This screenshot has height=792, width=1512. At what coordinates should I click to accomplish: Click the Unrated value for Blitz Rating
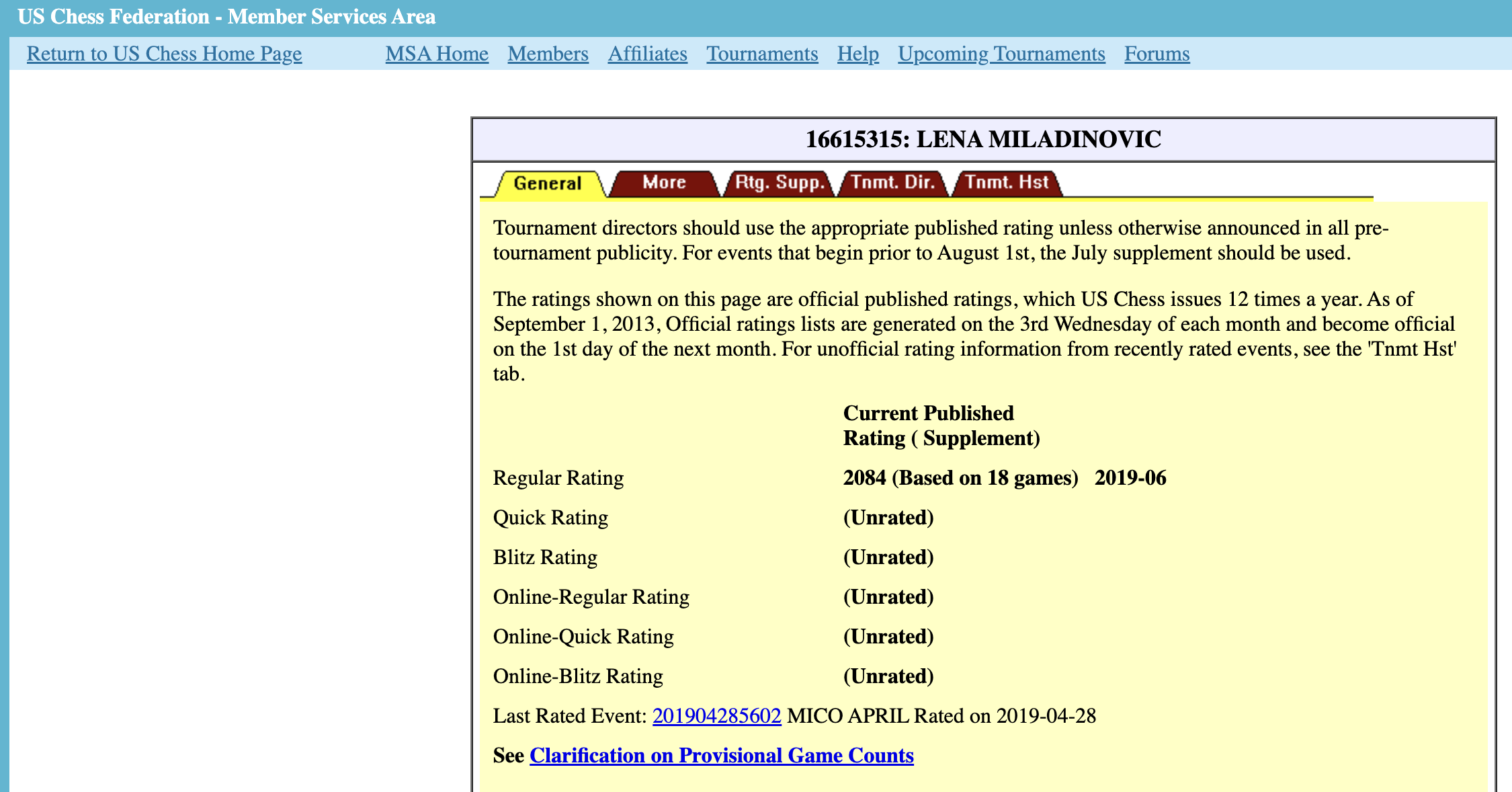click(x=888, y=557)
